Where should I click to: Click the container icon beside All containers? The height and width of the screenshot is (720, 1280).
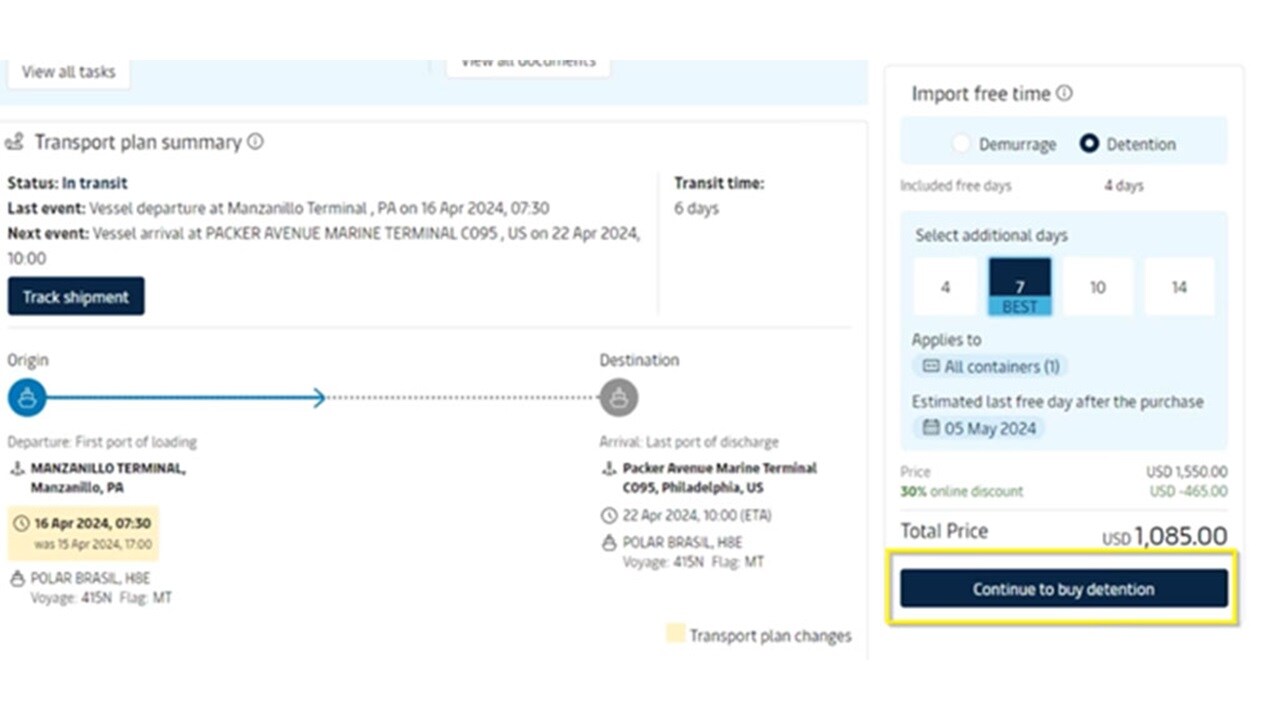pos(931,366)
